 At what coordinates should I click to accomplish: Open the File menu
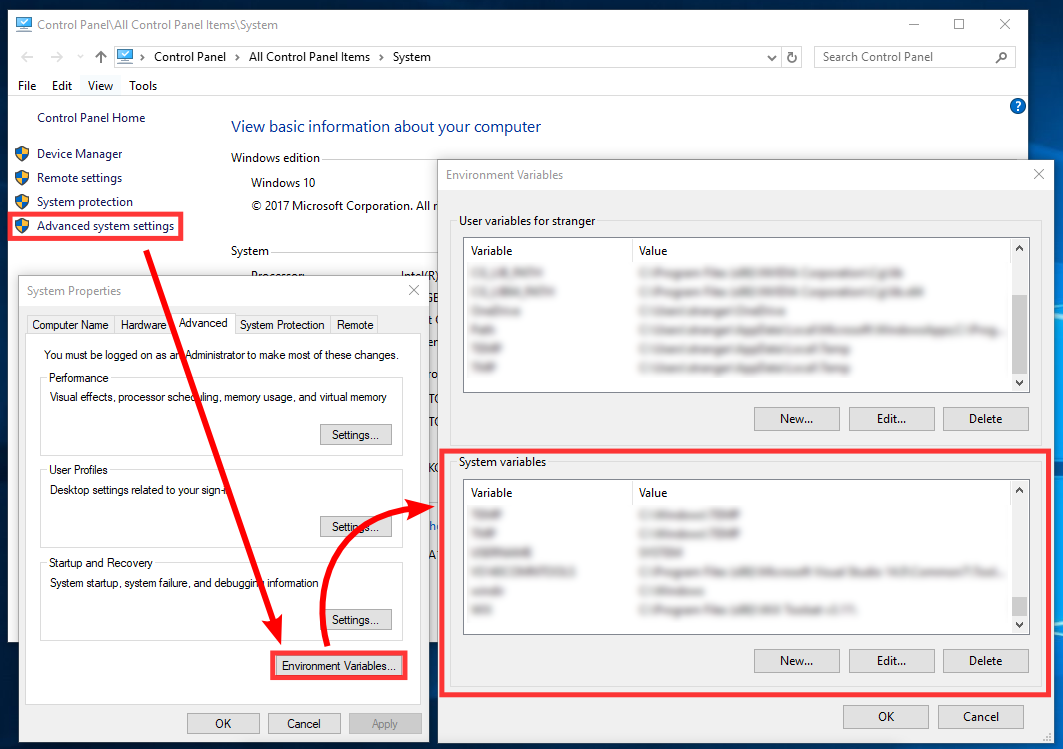point(27,85)
